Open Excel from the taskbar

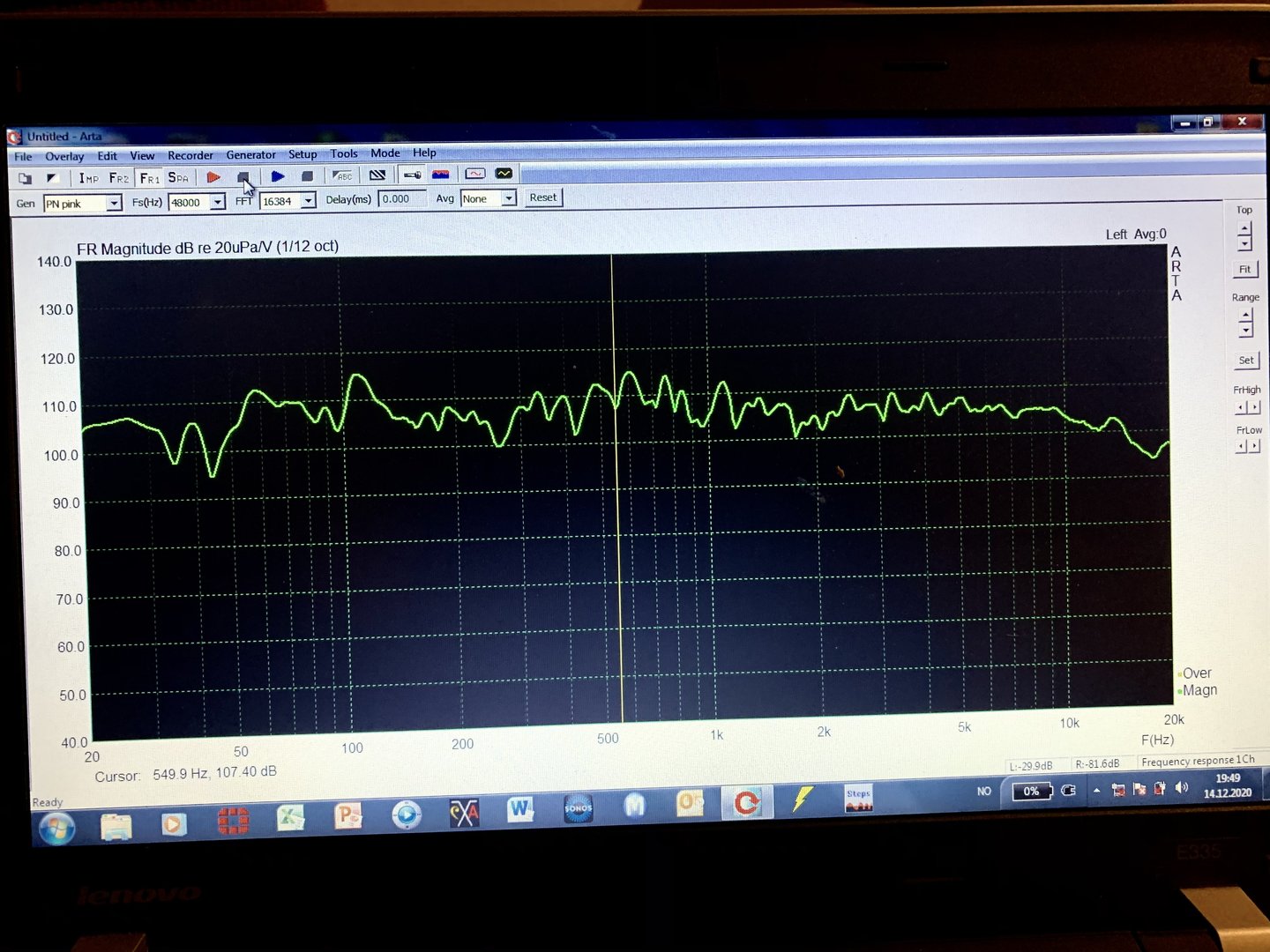[x=290, y=819]
